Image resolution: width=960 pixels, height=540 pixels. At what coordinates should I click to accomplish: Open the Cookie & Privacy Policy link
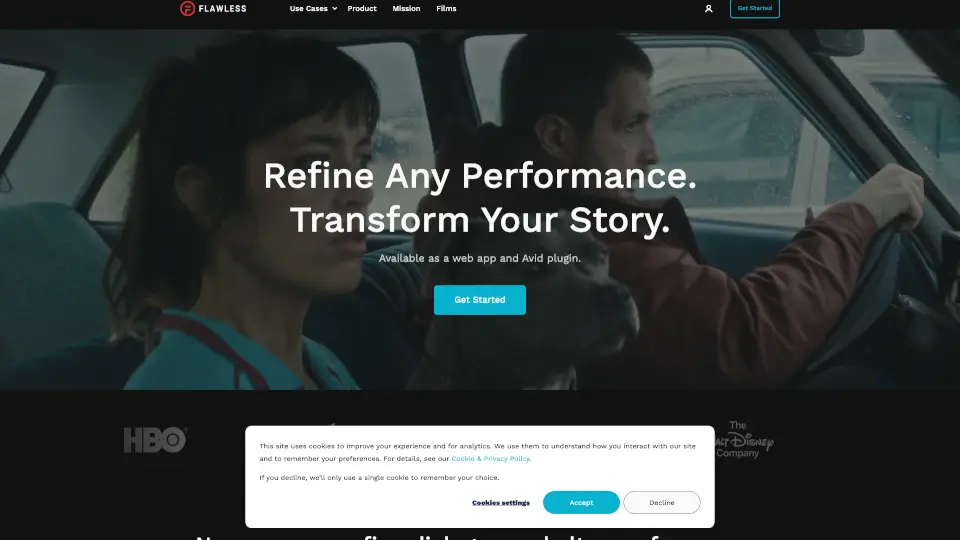click(x=490, y=459)
